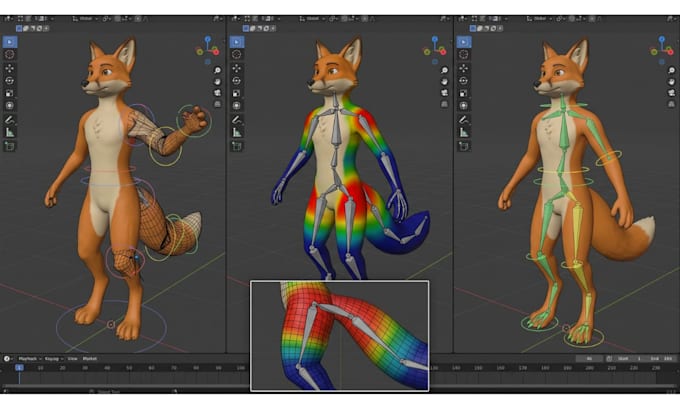Image resolution: width=680 pixels, height=409 pixels.
Task: Click the pan hand icon in left viewport
Action: [x=217, y=82]
